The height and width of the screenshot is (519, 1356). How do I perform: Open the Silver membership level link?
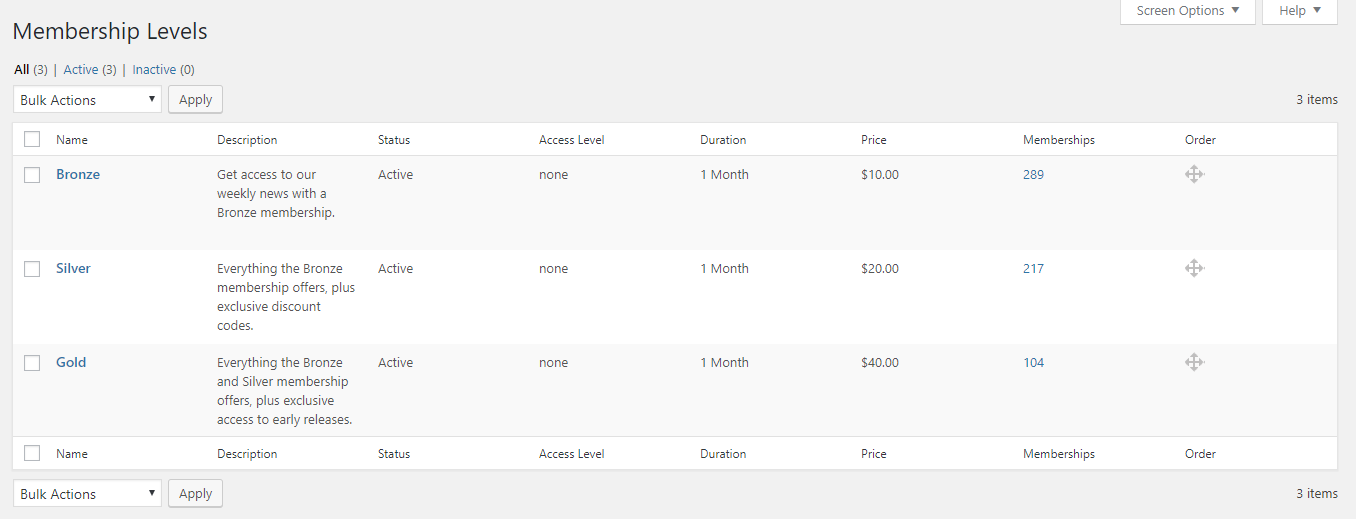(73, 268)
